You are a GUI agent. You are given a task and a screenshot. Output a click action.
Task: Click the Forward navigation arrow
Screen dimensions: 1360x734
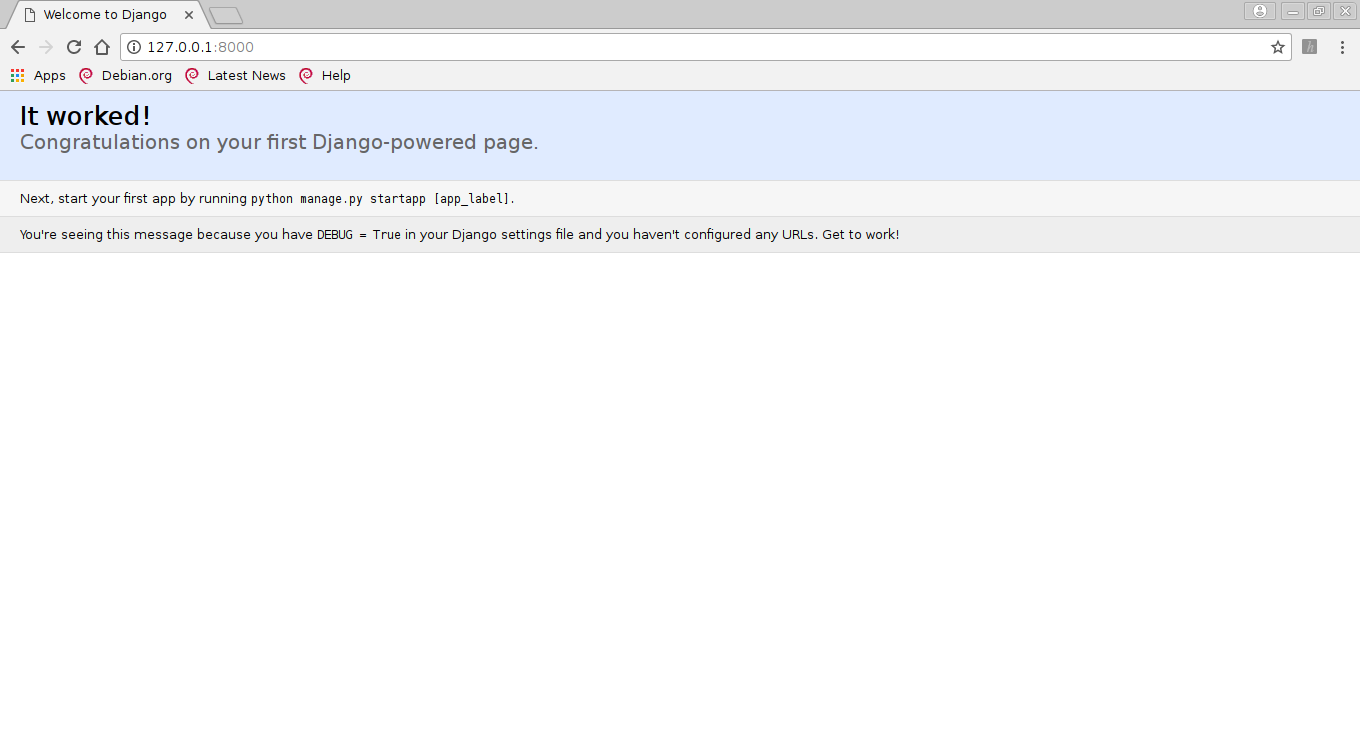click(46, 47)
